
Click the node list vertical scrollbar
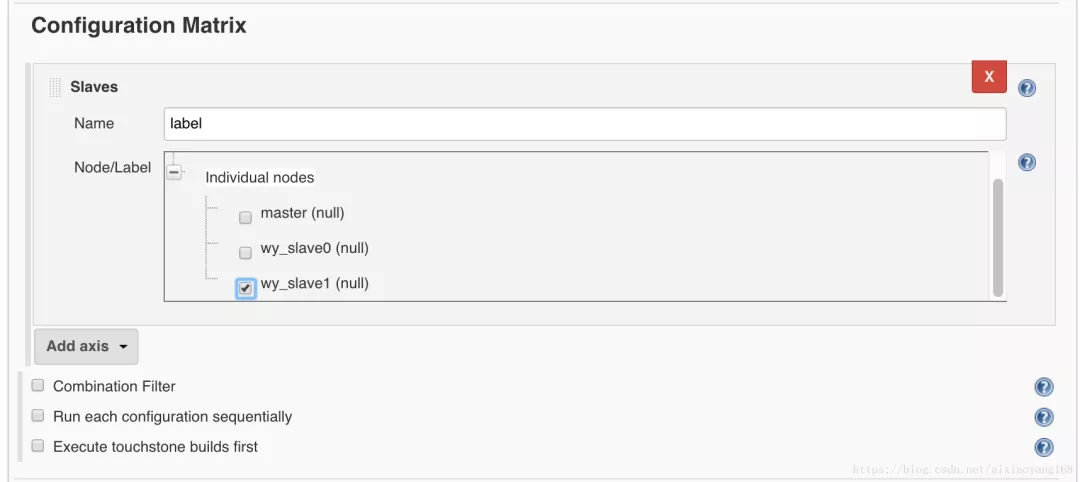pos(997,237)
